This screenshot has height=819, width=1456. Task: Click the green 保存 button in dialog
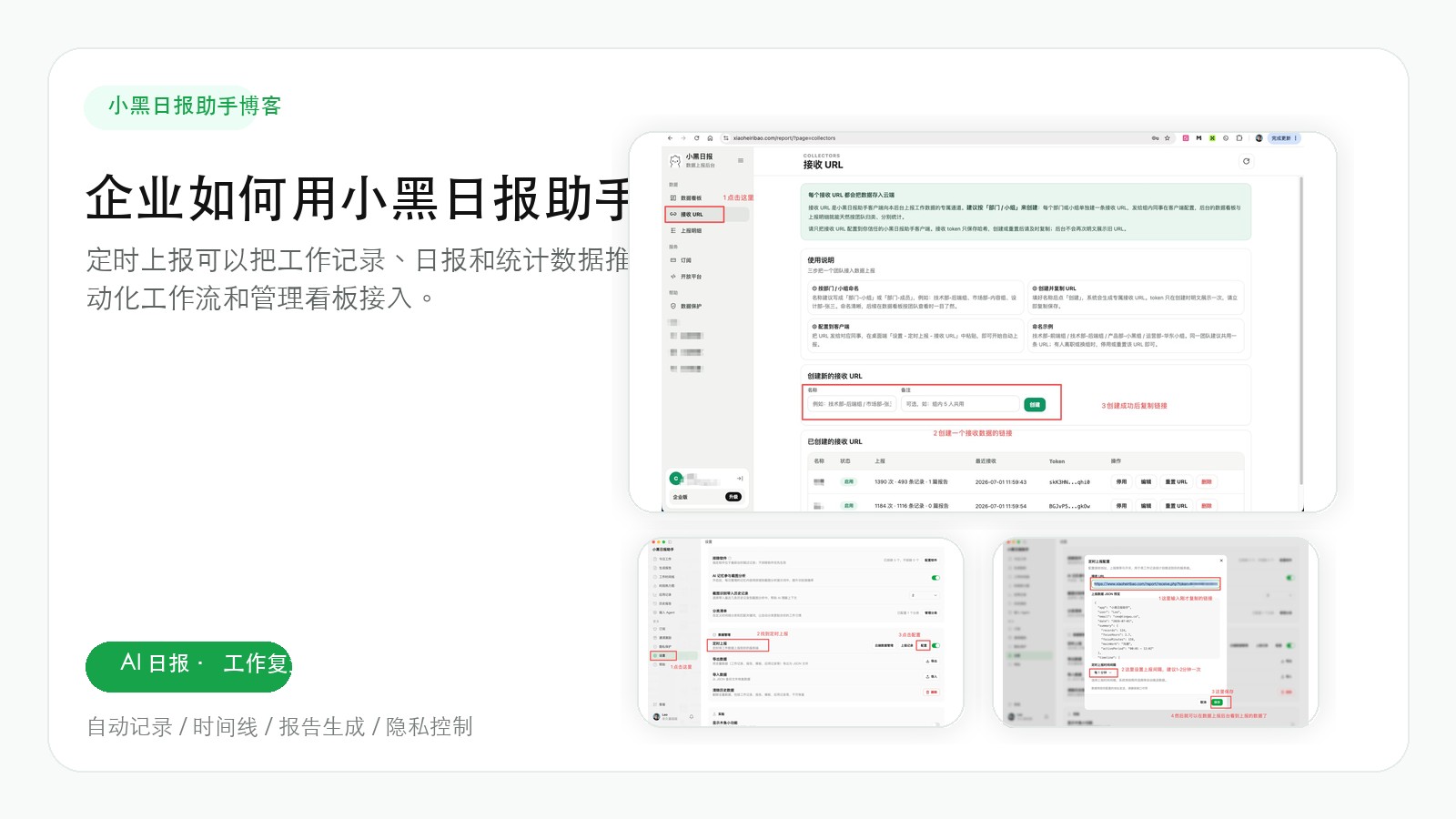(1217, 703)
